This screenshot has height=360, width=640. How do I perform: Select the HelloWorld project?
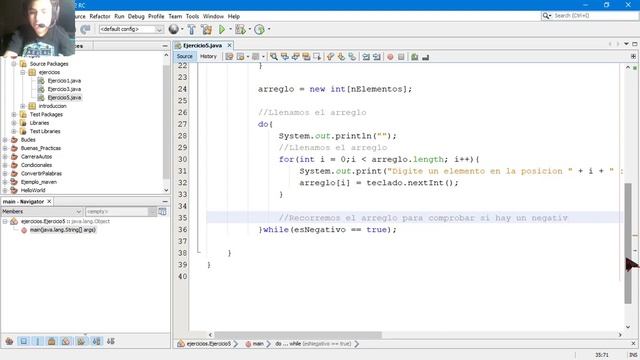pyautogui.click(x=33, y=191)
